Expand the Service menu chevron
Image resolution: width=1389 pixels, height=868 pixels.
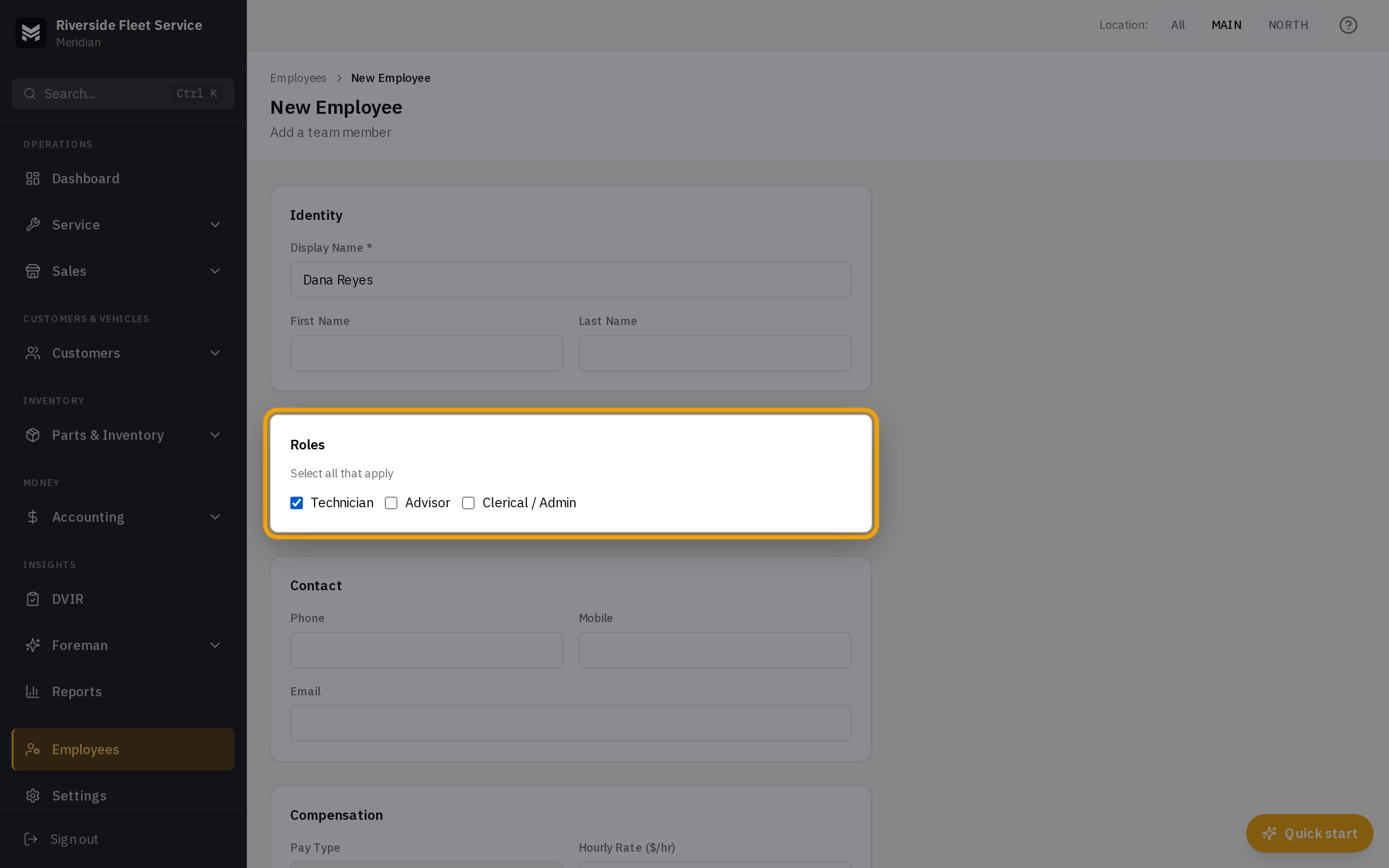tap(215, 224)
